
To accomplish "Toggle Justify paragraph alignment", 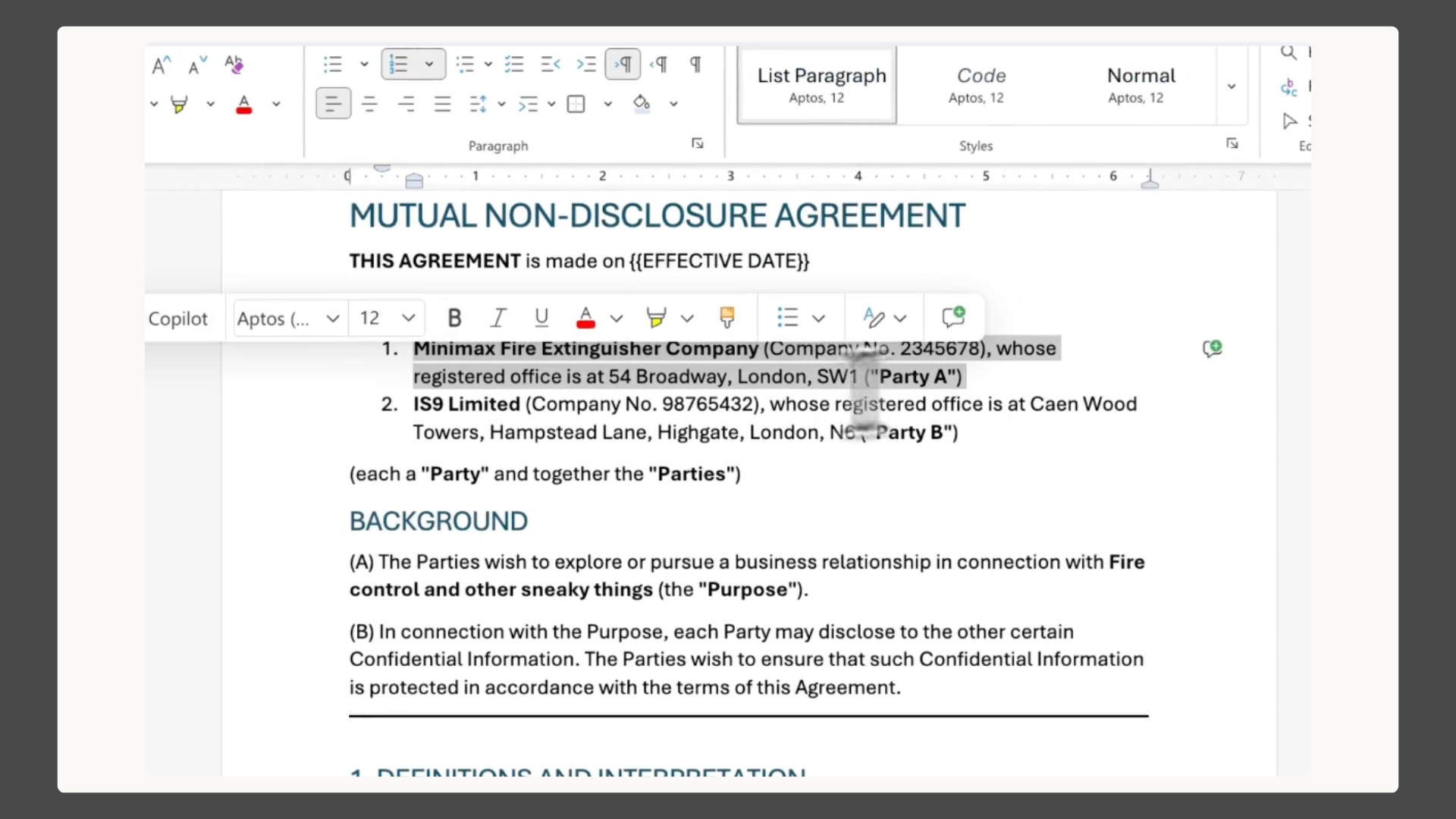I will click(x=443, y=104).
